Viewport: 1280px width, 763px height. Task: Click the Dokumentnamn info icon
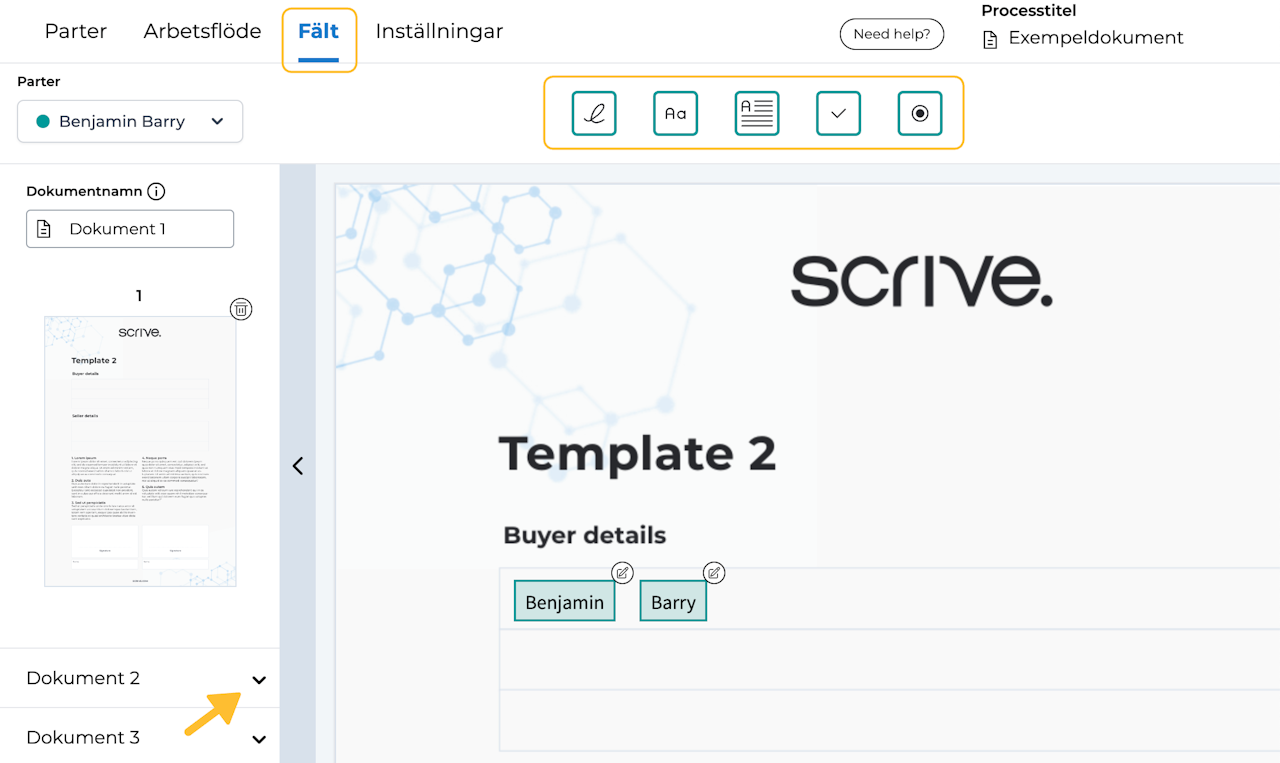pyautogui.click(x=156, y=191)
